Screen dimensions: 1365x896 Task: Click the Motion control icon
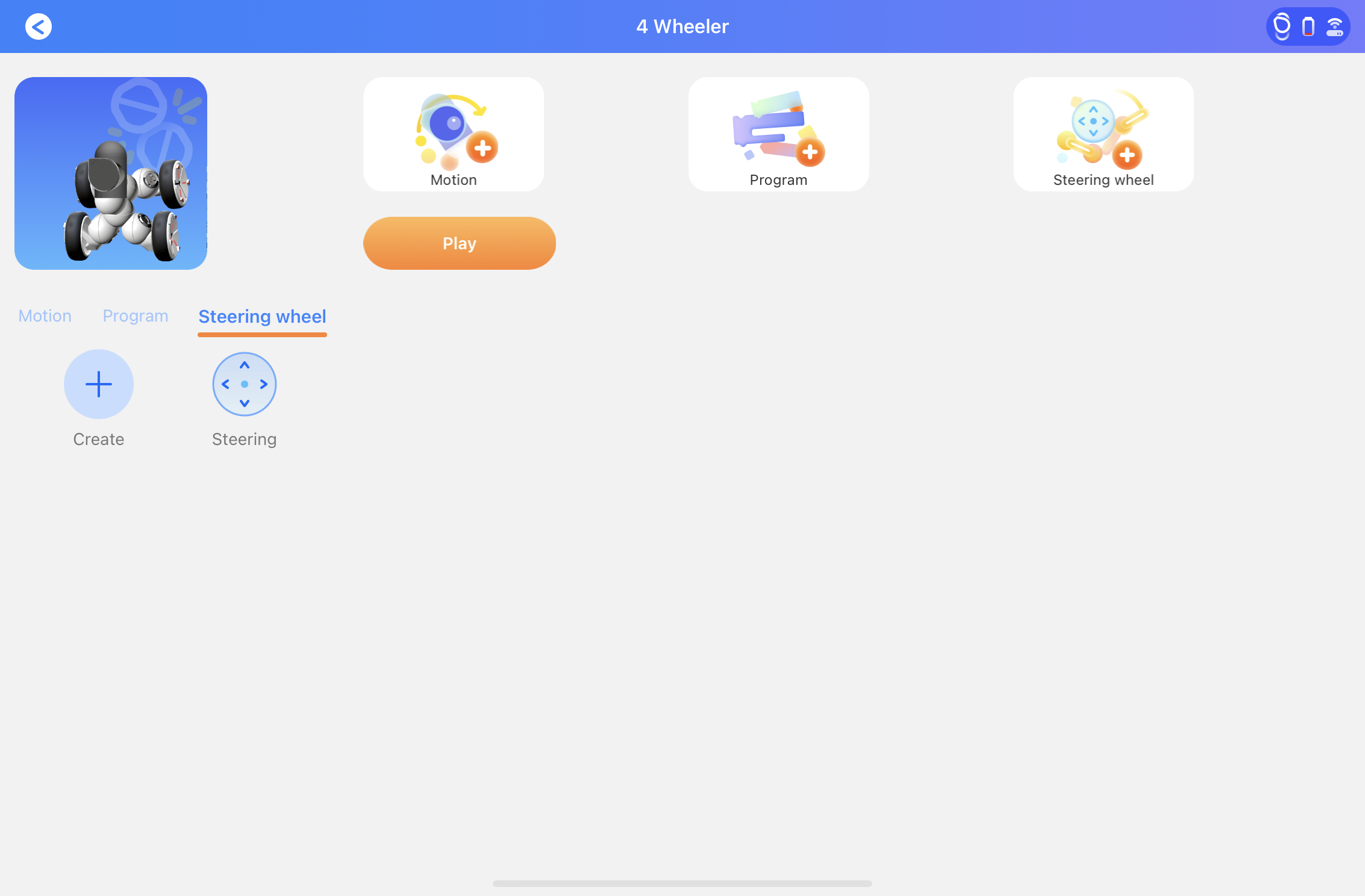click(453, 133)
